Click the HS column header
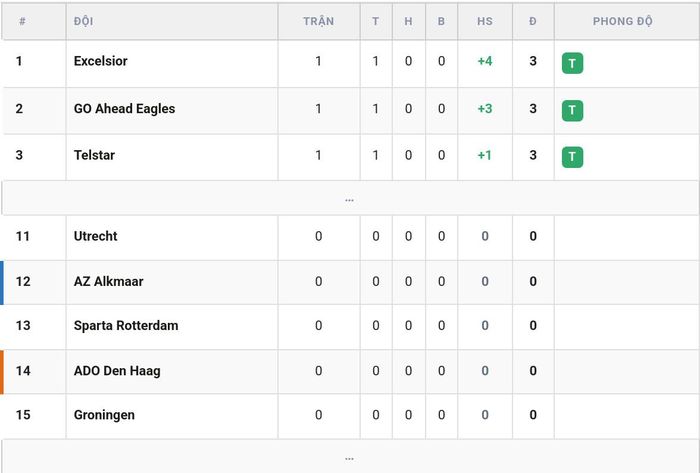 485,21
